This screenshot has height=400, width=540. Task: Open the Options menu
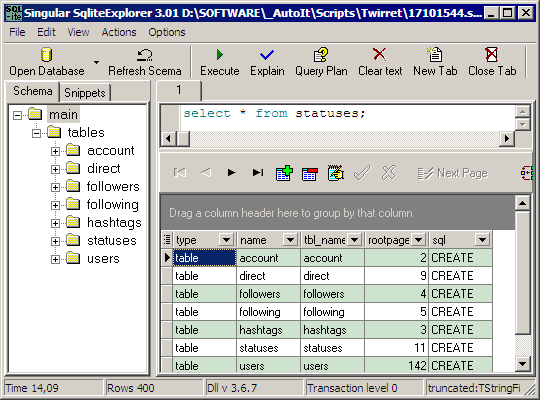point(167,32)
